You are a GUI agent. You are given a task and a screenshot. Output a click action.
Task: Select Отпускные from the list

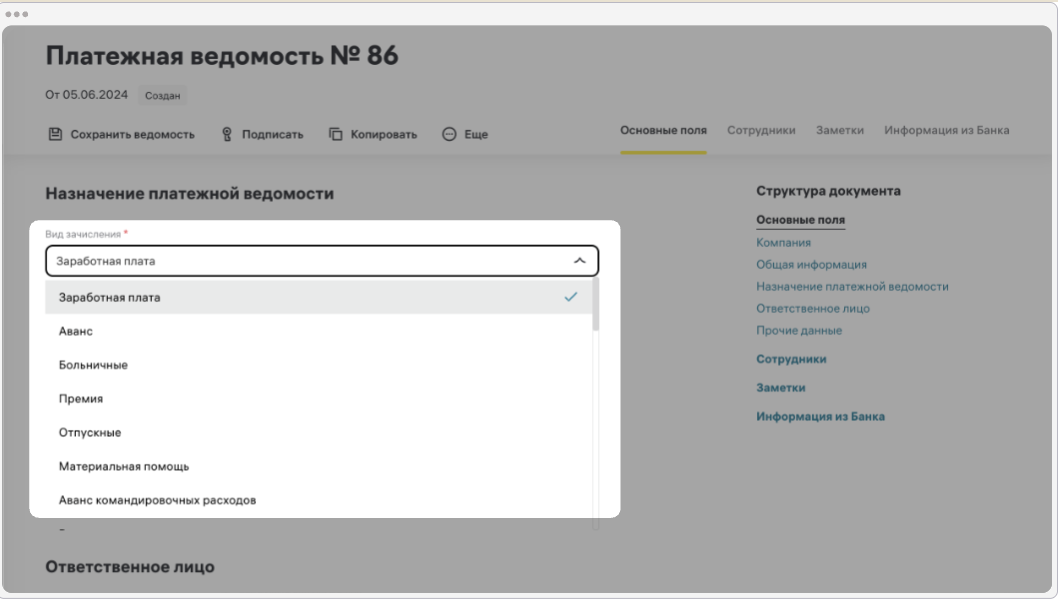point(90,433)
